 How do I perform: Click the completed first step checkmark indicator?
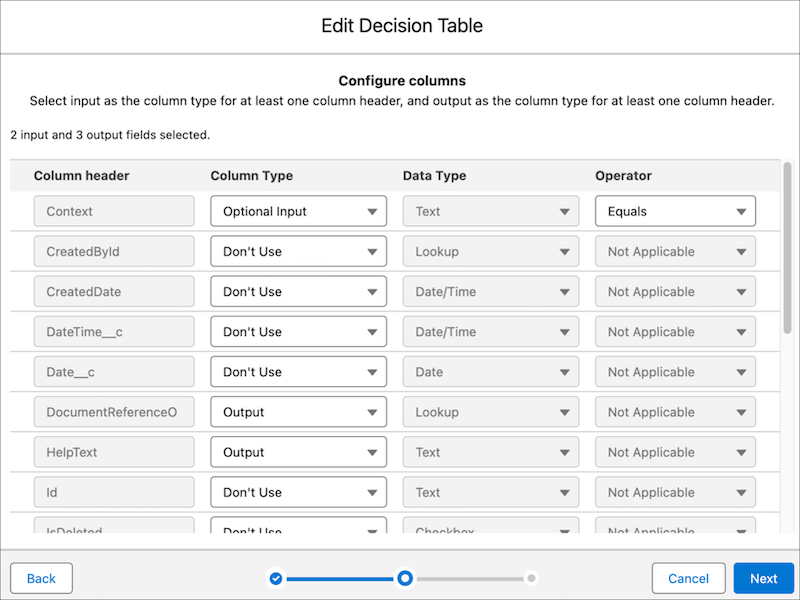[x=276, y=578]
